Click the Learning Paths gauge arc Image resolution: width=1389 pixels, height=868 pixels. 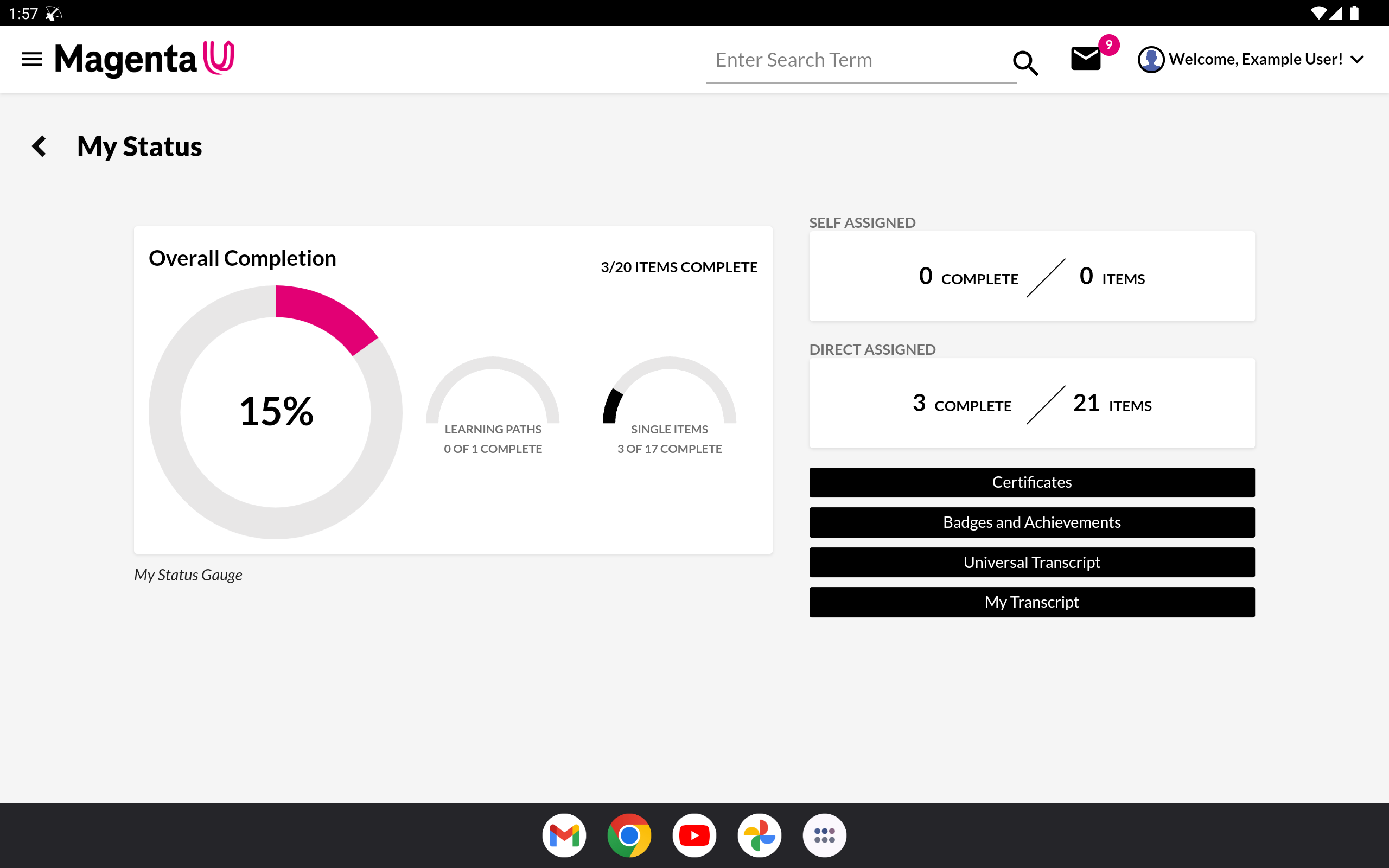pos(493,390)
